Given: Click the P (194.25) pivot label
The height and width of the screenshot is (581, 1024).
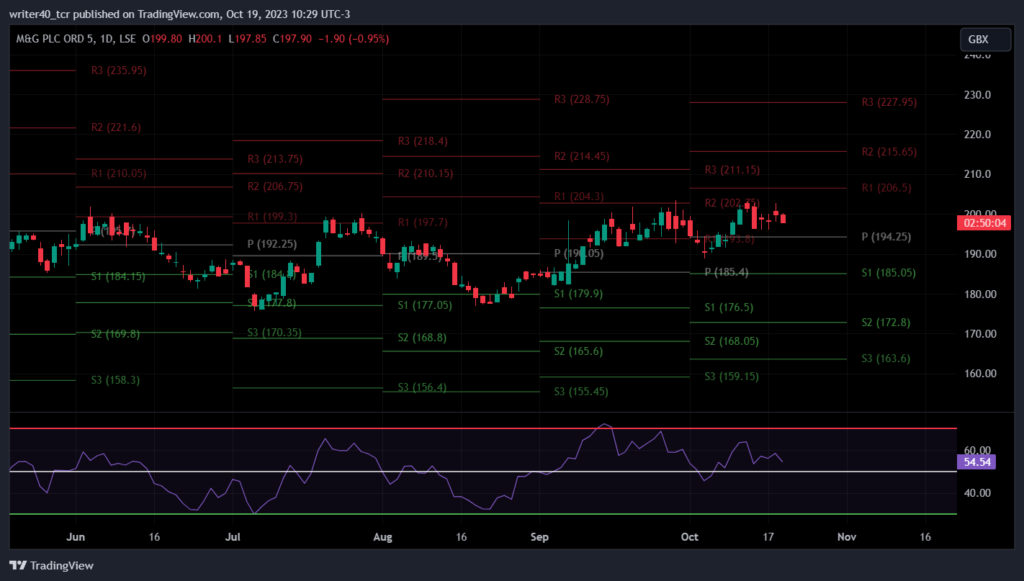Looking at the screenshot, I should 886,237.
